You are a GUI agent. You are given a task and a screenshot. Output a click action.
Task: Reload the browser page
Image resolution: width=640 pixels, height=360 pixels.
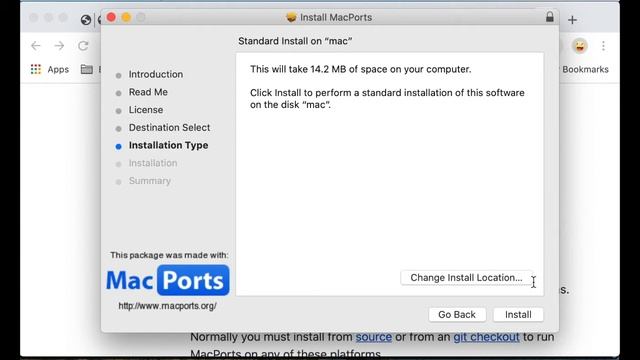[x=83, y=46]
